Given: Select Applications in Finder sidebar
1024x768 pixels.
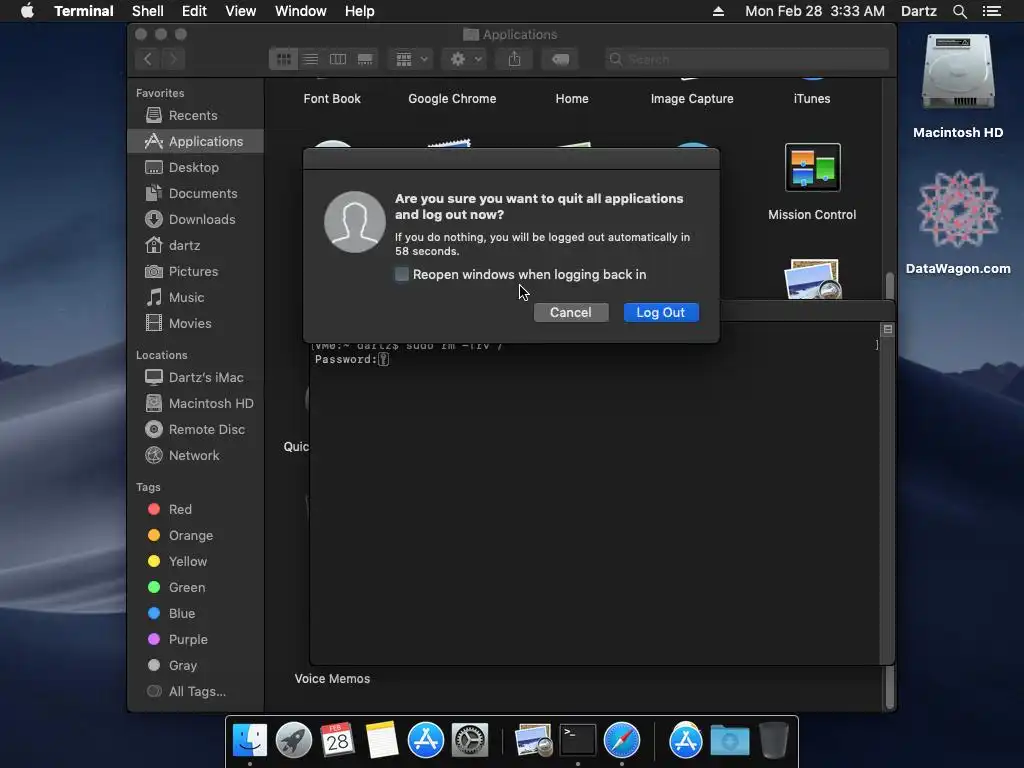Looking at the screenshot, I should [195, 141].
